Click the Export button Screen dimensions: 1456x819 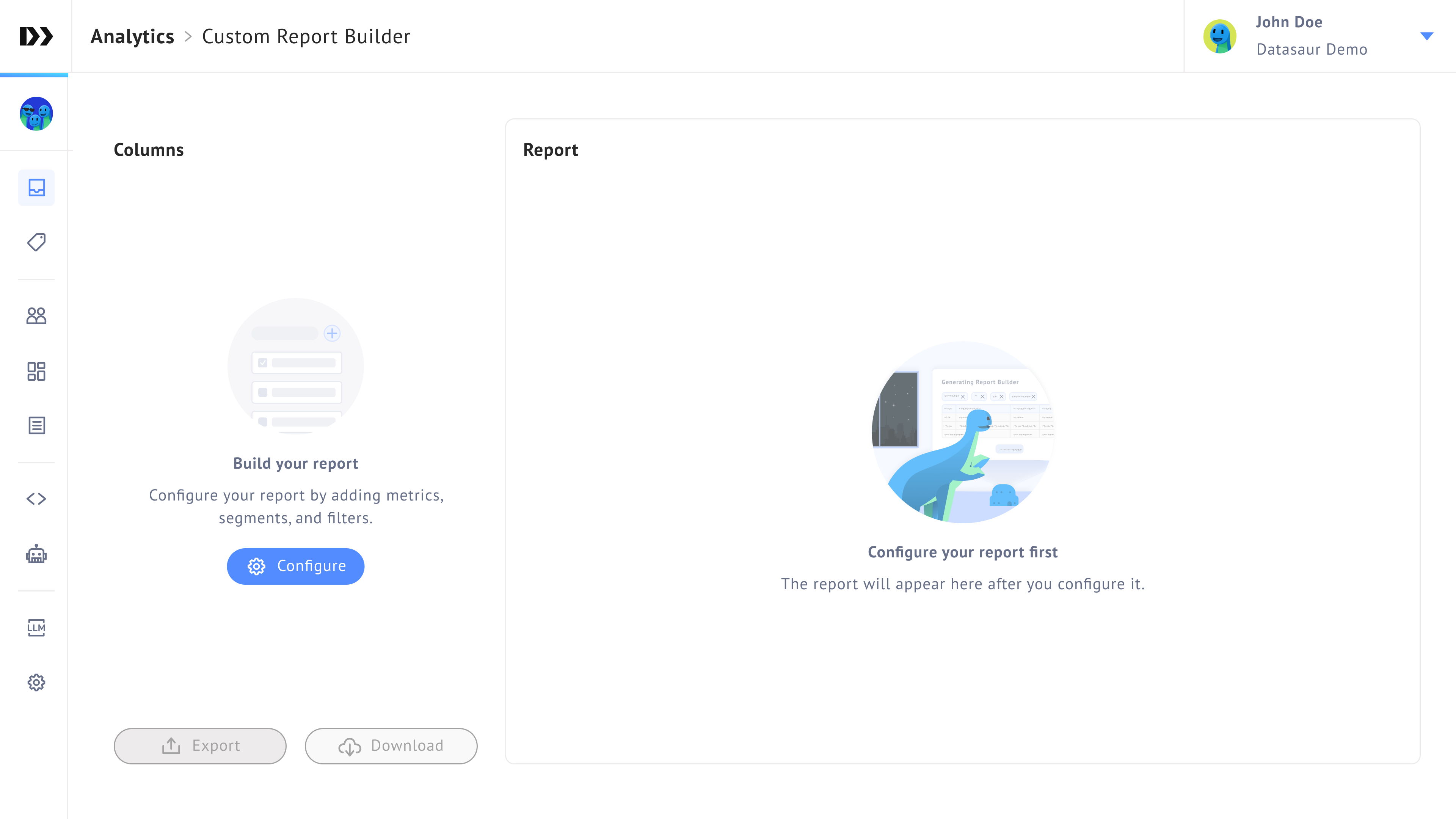[200, 745]
